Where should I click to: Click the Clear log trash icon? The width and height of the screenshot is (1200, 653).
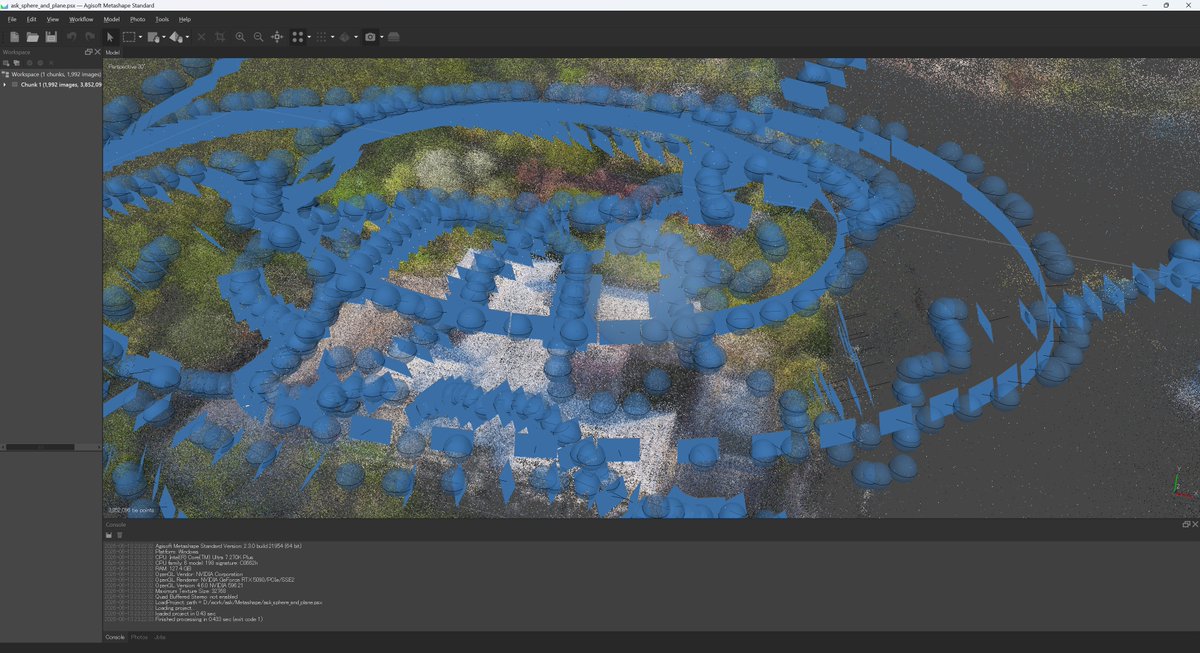[x=119, y=535]
